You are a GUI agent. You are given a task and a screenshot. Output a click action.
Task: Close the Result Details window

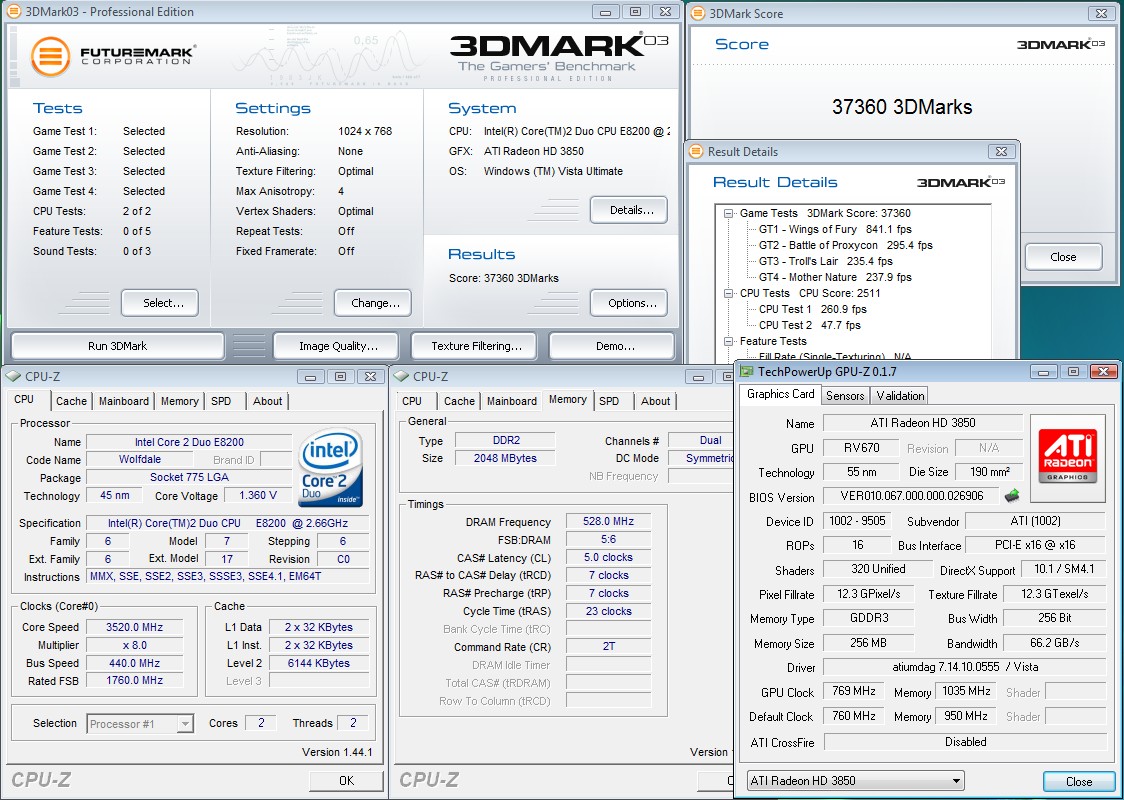[x=1001, y=151]
